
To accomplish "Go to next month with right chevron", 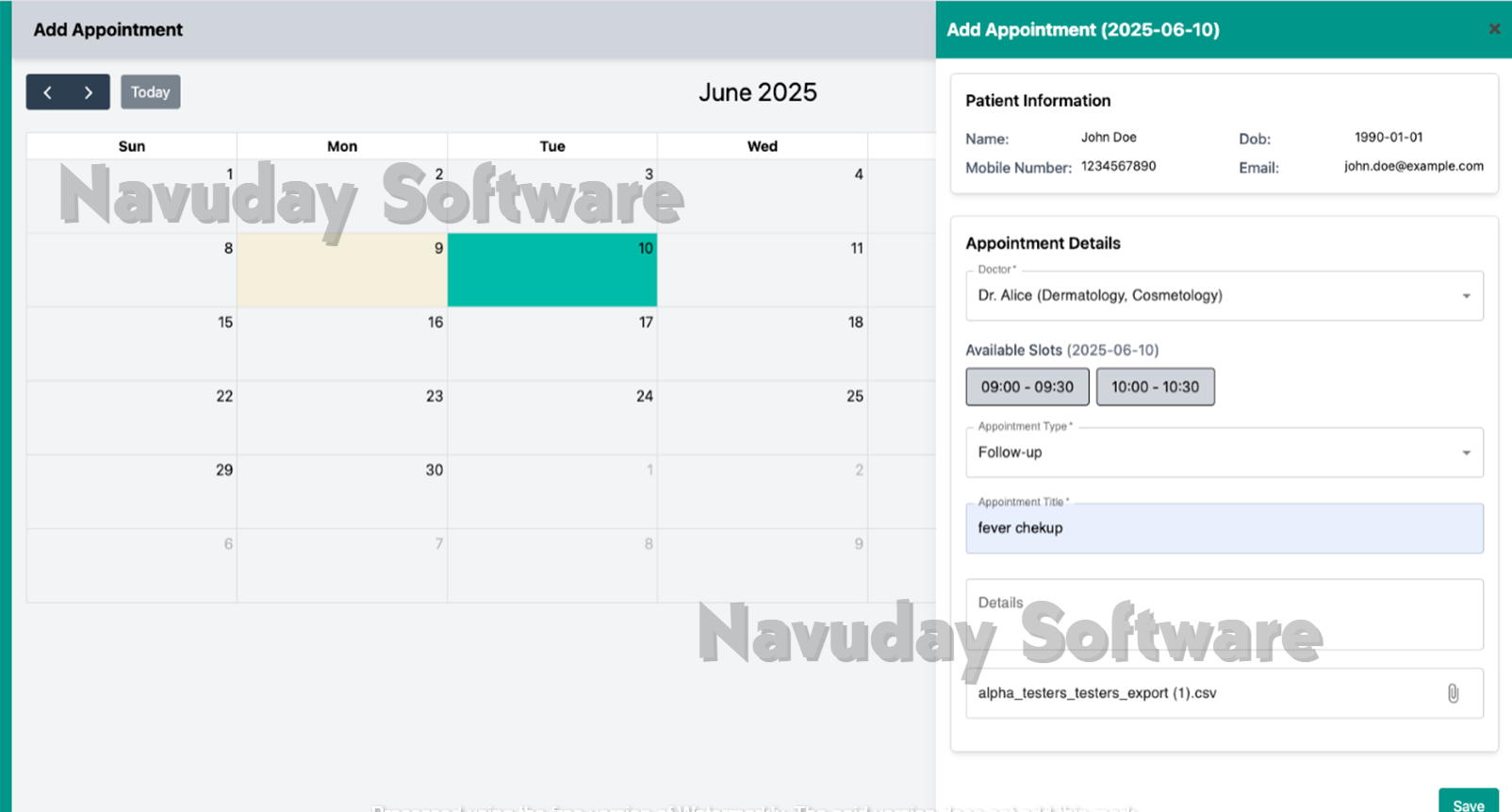I will coord(89,92).
